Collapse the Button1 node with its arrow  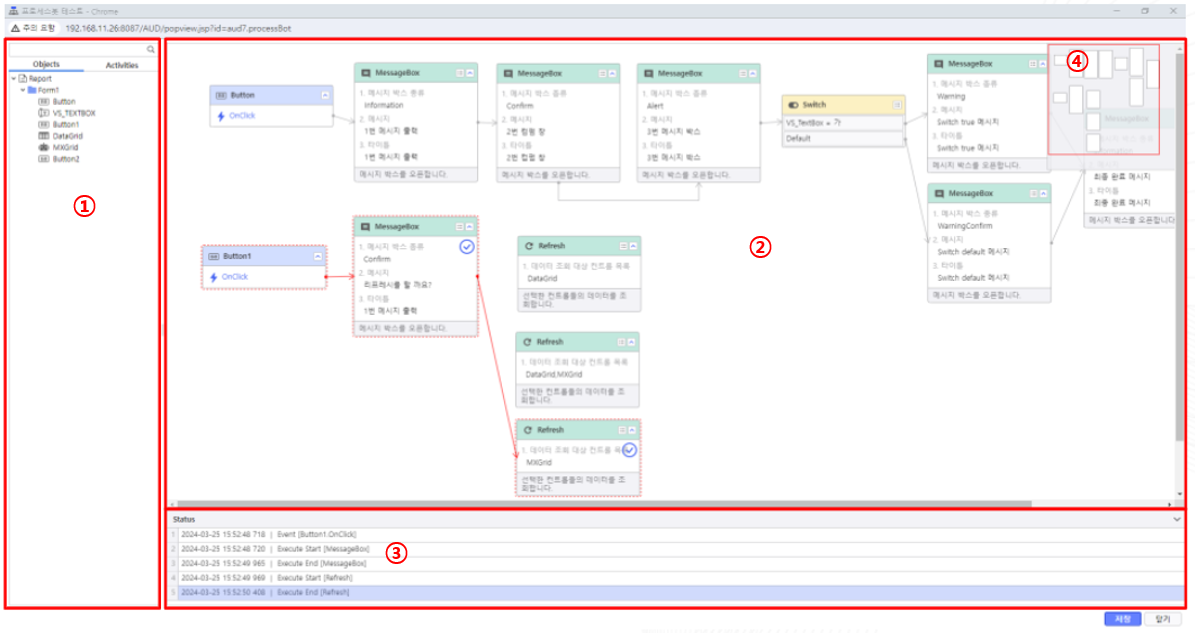click(x=318, y=257)
